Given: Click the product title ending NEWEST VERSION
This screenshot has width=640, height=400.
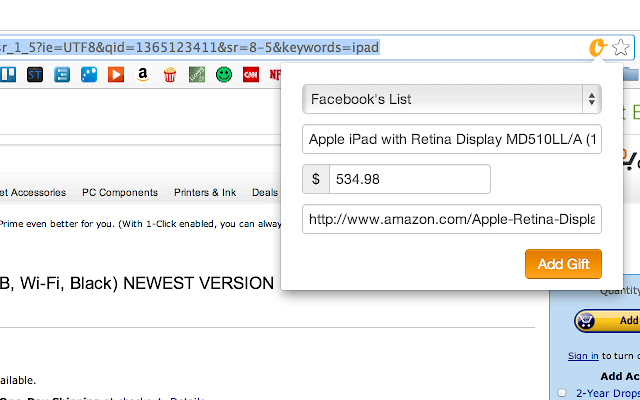Looking at the screenshot, I should point(137,283).
